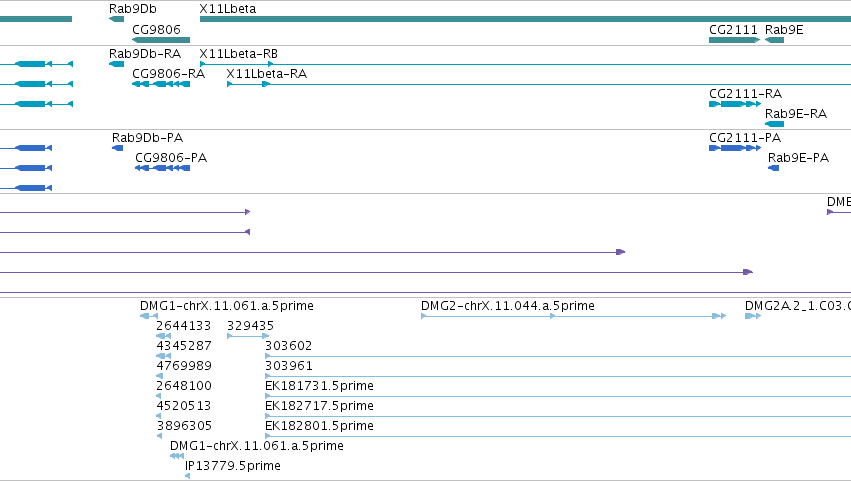This screenshot has width=851, height=481.
Task: Click the CG9806-PA protein coding glyph
Action: click(x=162, y=168)
